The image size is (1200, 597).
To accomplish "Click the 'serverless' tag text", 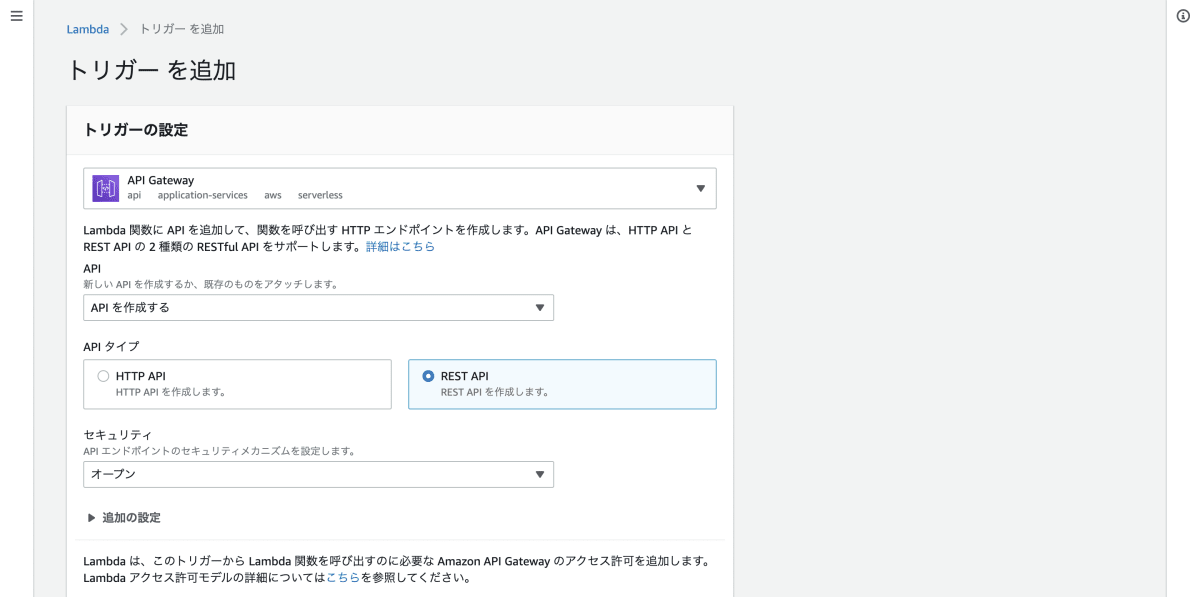I will [320, 195].
